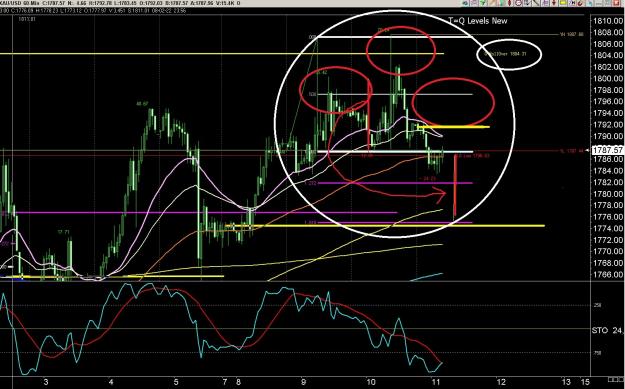The width and height of the screenshot is (625, 389).
Task: Click the 1792.00 price axis label
Action: [x=608, y=125]
